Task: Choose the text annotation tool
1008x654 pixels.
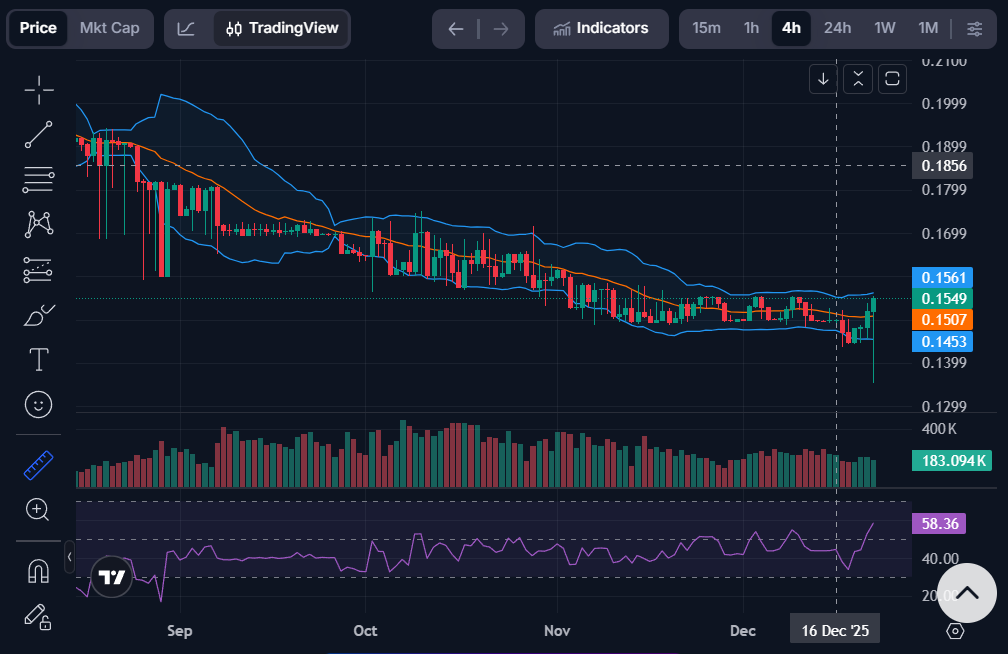Action: pyautogui.click(x=38, y=359)
